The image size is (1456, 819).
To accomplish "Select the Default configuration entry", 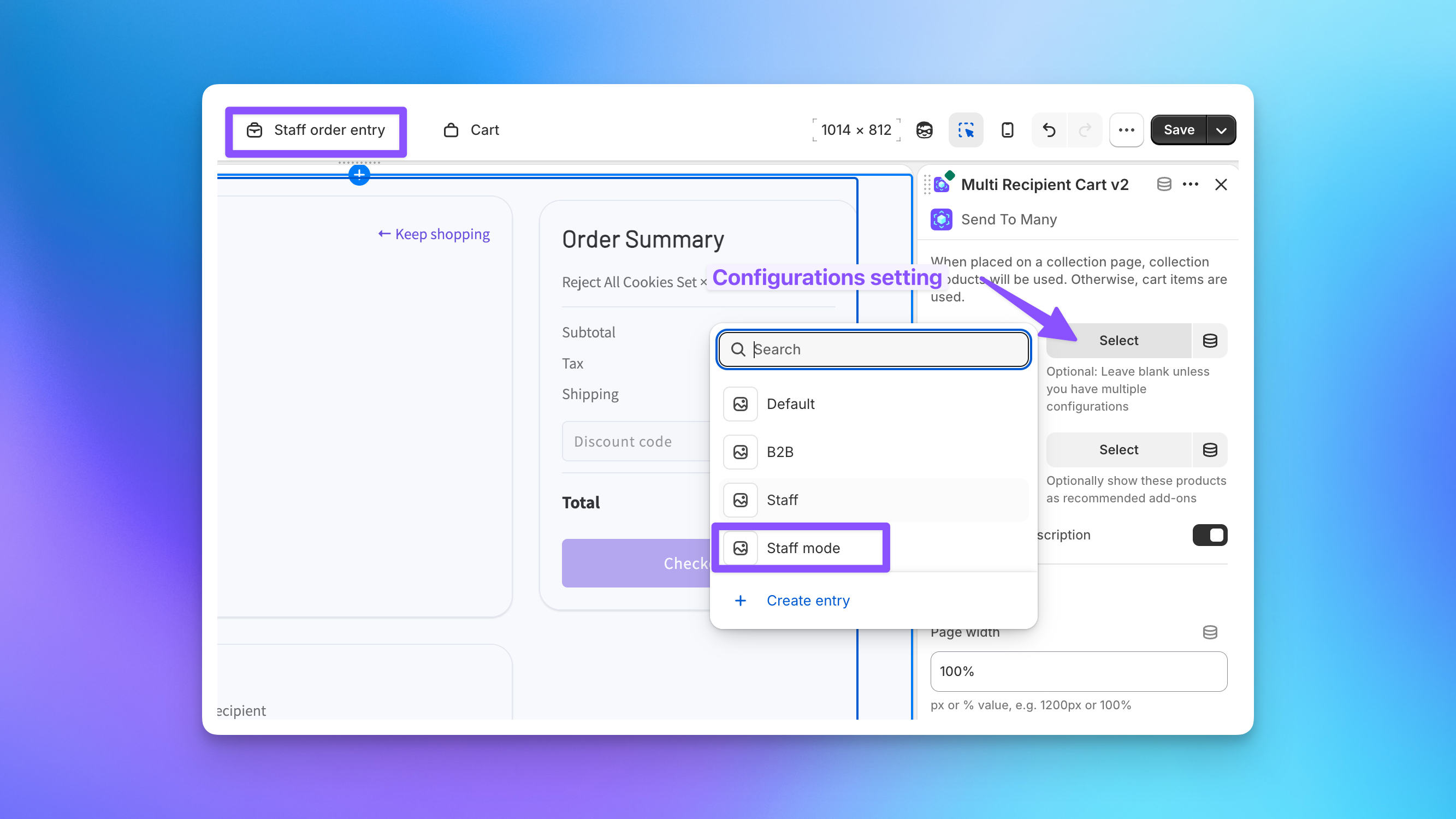I will click(x=873, y=404).
